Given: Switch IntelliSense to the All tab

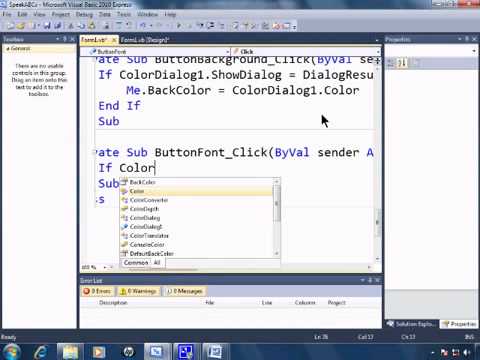Looking at the screenshot, I should 157,263.
